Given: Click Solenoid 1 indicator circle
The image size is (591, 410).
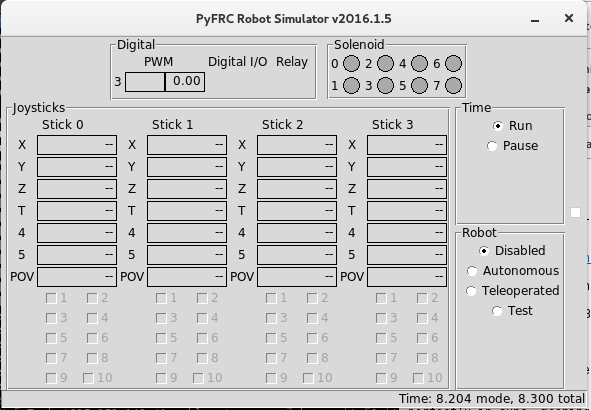Looking at the screenshot, I should tap(351, 85).
